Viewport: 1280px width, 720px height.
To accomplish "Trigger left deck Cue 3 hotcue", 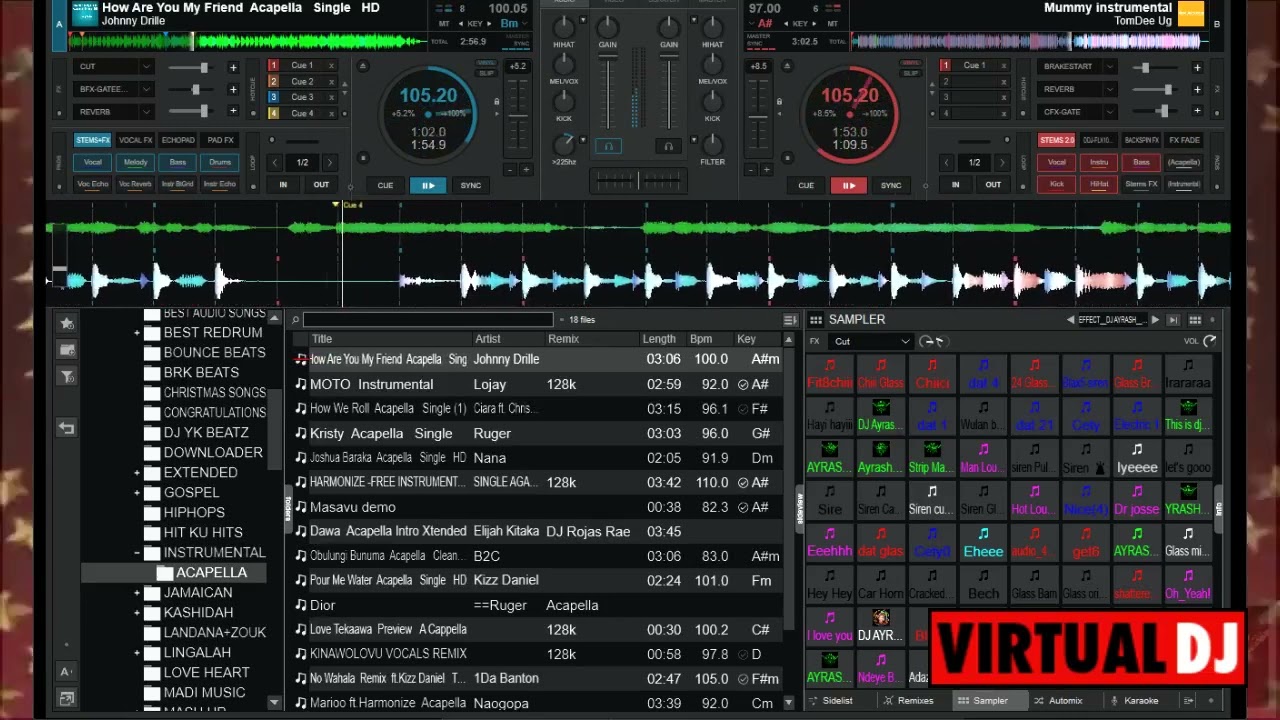I will (302, 98).
